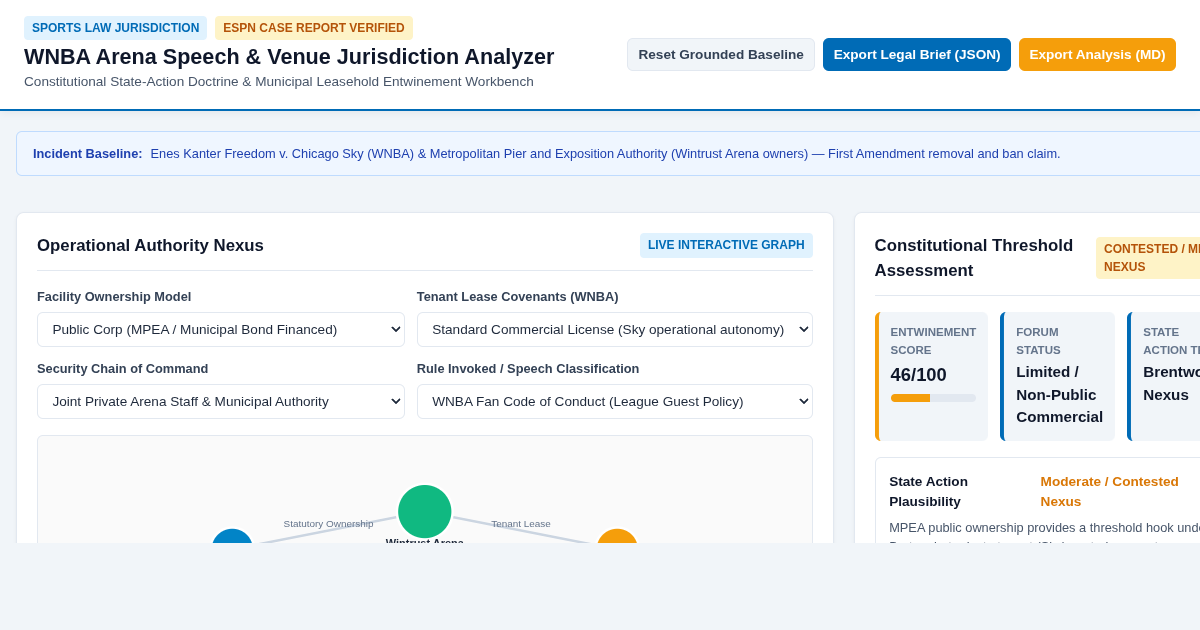The height and width of the screenshot is (630, 1200).
Task: Click Reset Grounded Baseline button
Action: pos(721,54)
